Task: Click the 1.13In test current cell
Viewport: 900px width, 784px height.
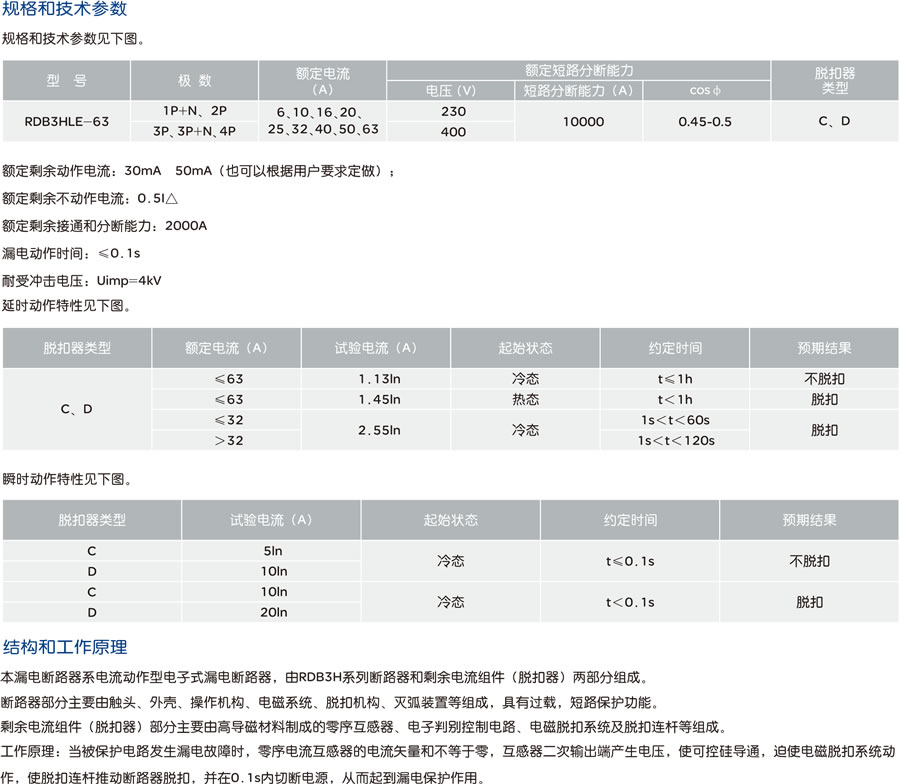Action: coord(379,379)
